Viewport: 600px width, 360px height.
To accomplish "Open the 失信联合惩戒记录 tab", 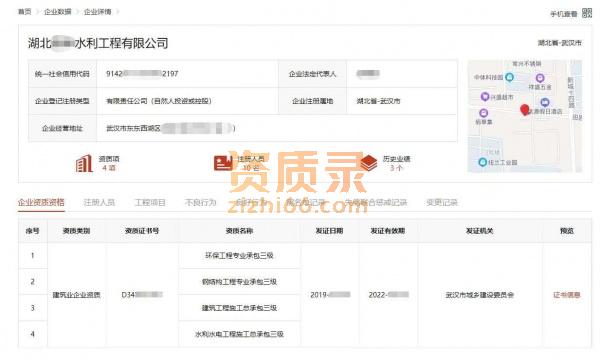I will point(376,202).
